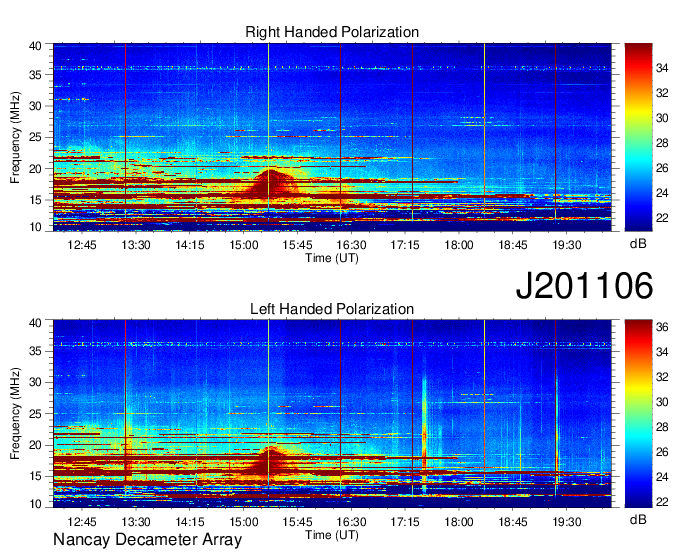680x552 pixels.
Task: Click the dome-shaped red burst in Left Handed spectrogram
Action: [x=270, y=462]
